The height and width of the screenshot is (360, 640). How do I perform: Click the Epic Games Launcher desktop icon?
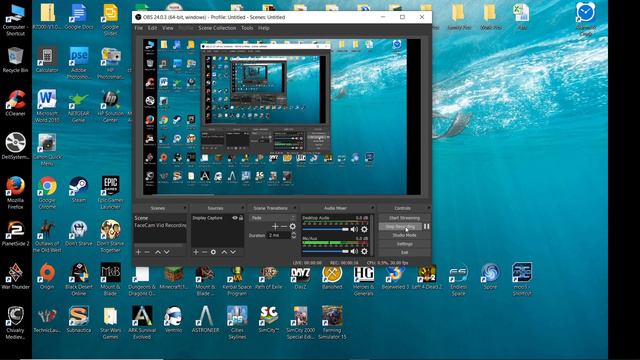pyautogui.click(x=110, y=192)
